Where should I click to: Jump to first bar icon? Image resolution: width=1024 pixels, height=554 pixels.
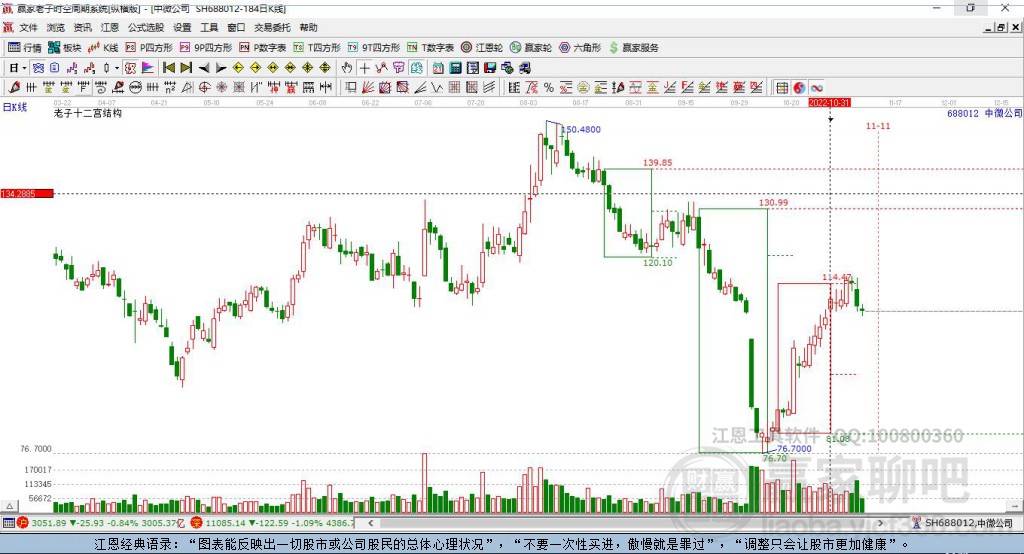pyautogui.click(x=168, y=68)
